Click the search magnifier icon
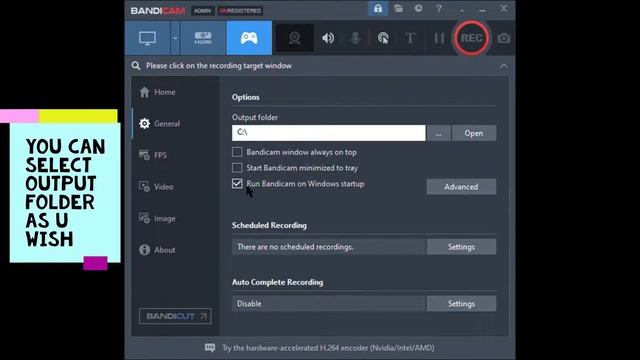The image size is (640, 360). pos(136,66)
